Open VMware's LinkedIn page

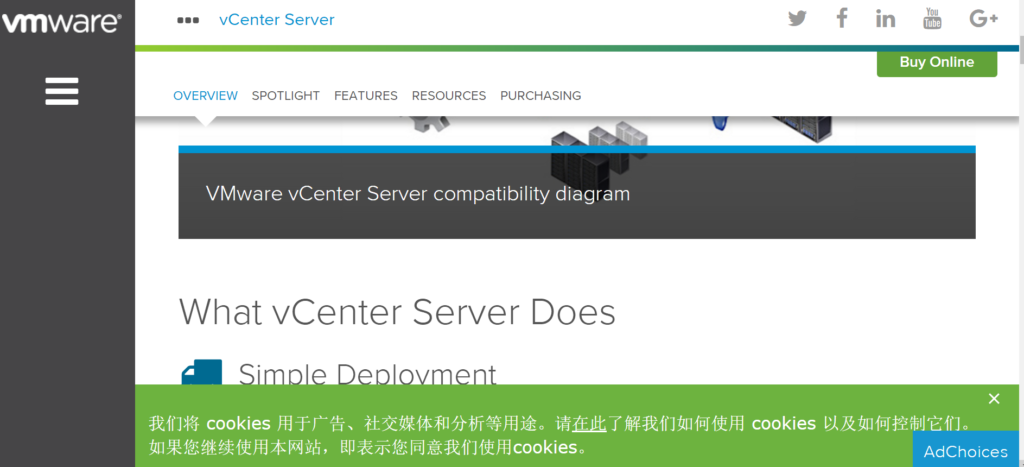click(x=885, y=18)
